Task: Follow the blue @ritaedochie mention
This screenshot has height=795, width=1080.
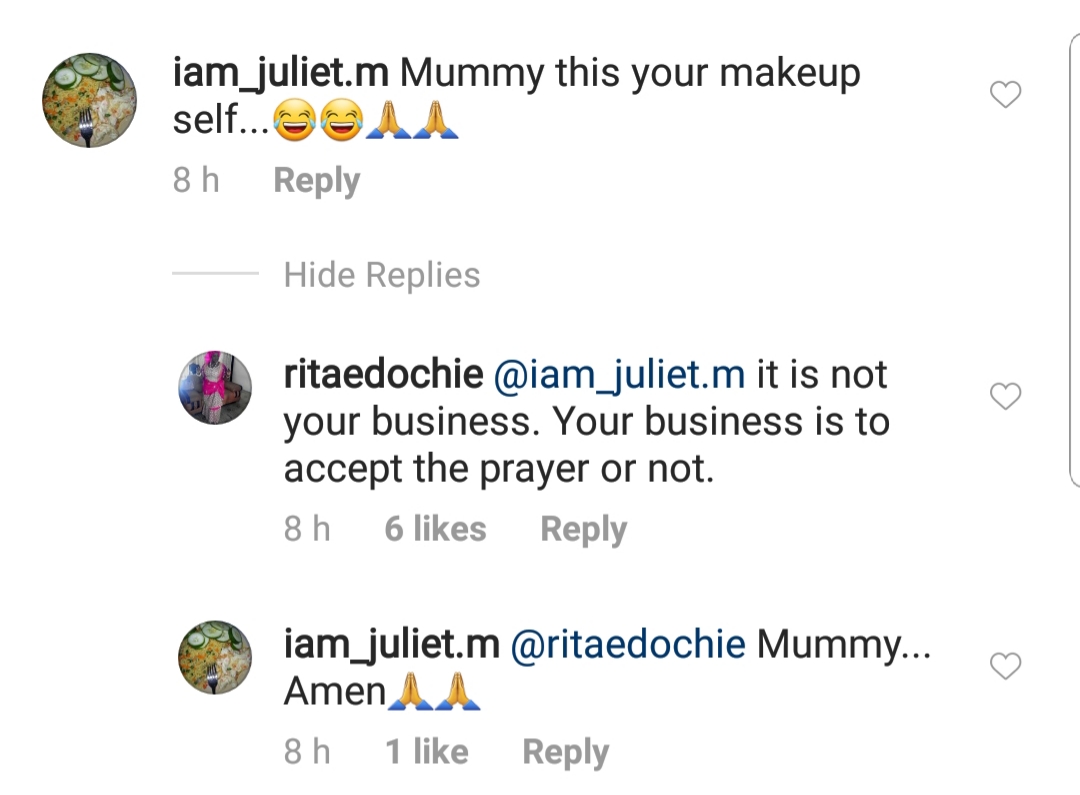Action: pyautogui.click(x=628, y=645)
